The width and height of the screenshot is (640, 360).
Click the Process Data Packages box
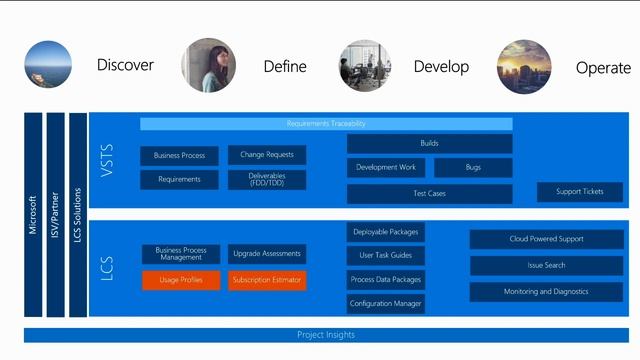tap(386, 280)
